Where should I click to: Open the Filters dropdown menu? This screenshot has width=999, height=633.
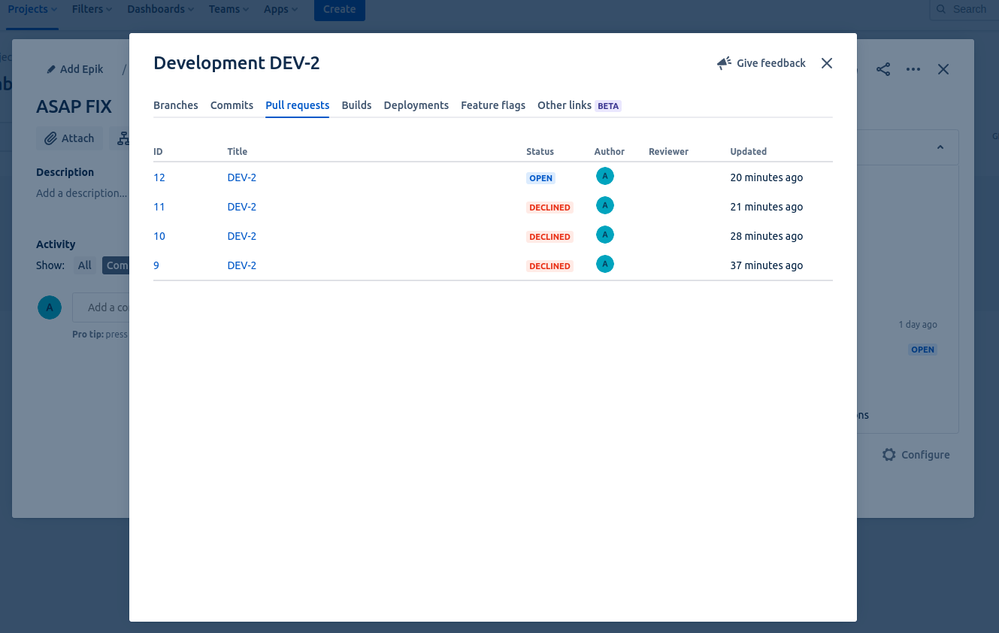[92, 9]
